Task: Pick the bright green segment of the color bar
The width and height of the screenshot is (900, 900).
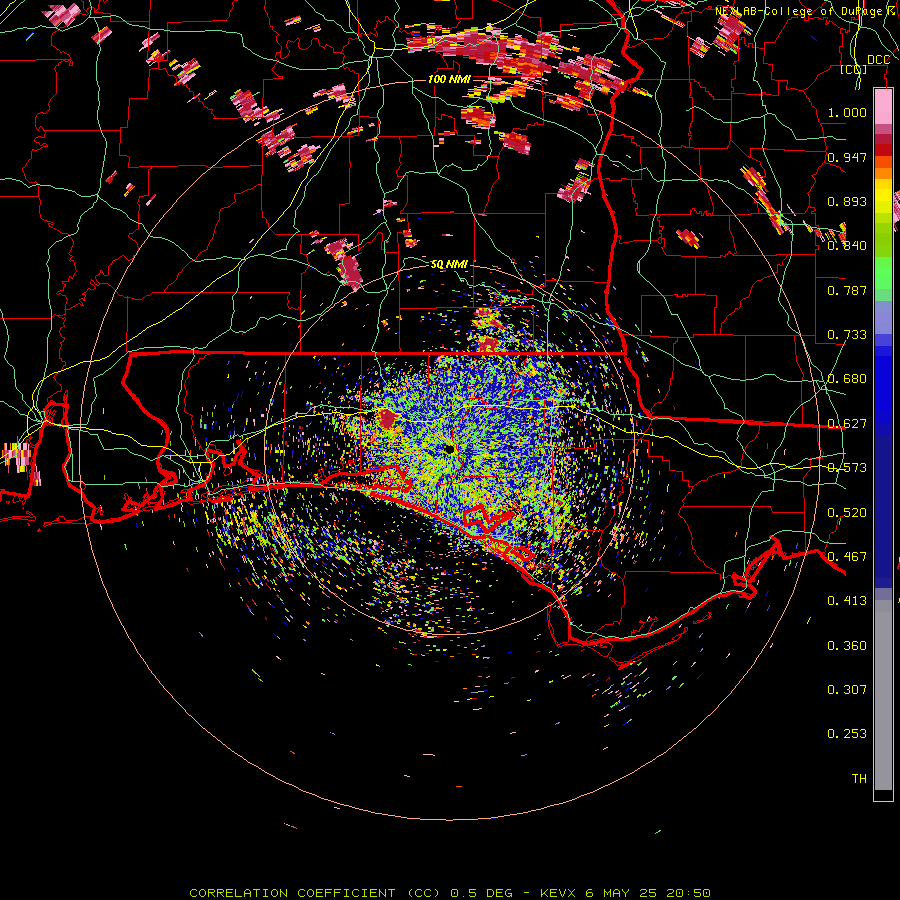Action: click(x=883, y=273)
